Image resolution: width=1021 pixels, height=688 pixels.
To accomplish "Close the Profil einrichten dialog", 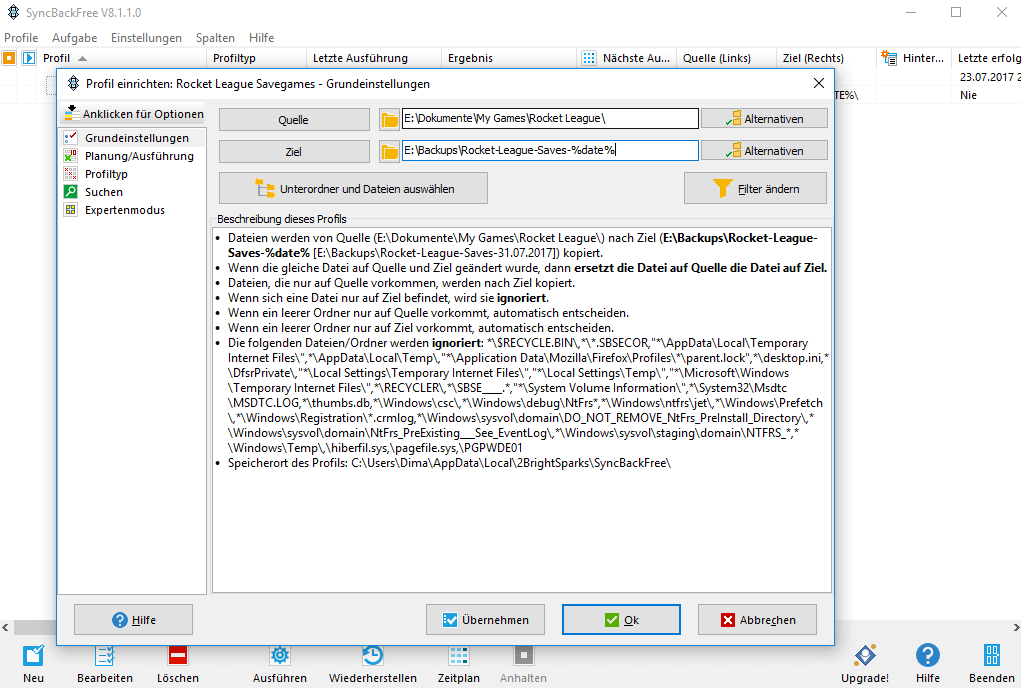I will point(818,83).
